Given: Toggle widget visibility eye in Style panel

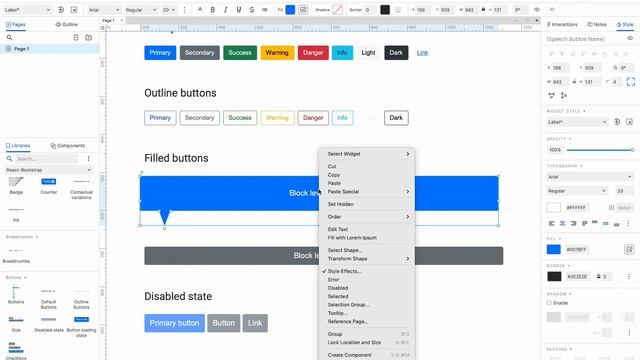Looking at the screenshot, I should coord(630,38).
